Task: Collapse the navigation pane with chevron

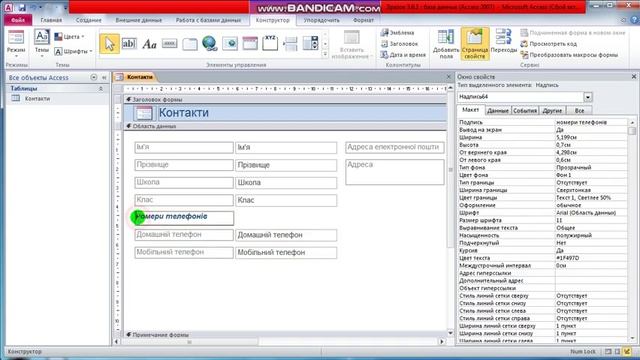Action: point(104,77)
